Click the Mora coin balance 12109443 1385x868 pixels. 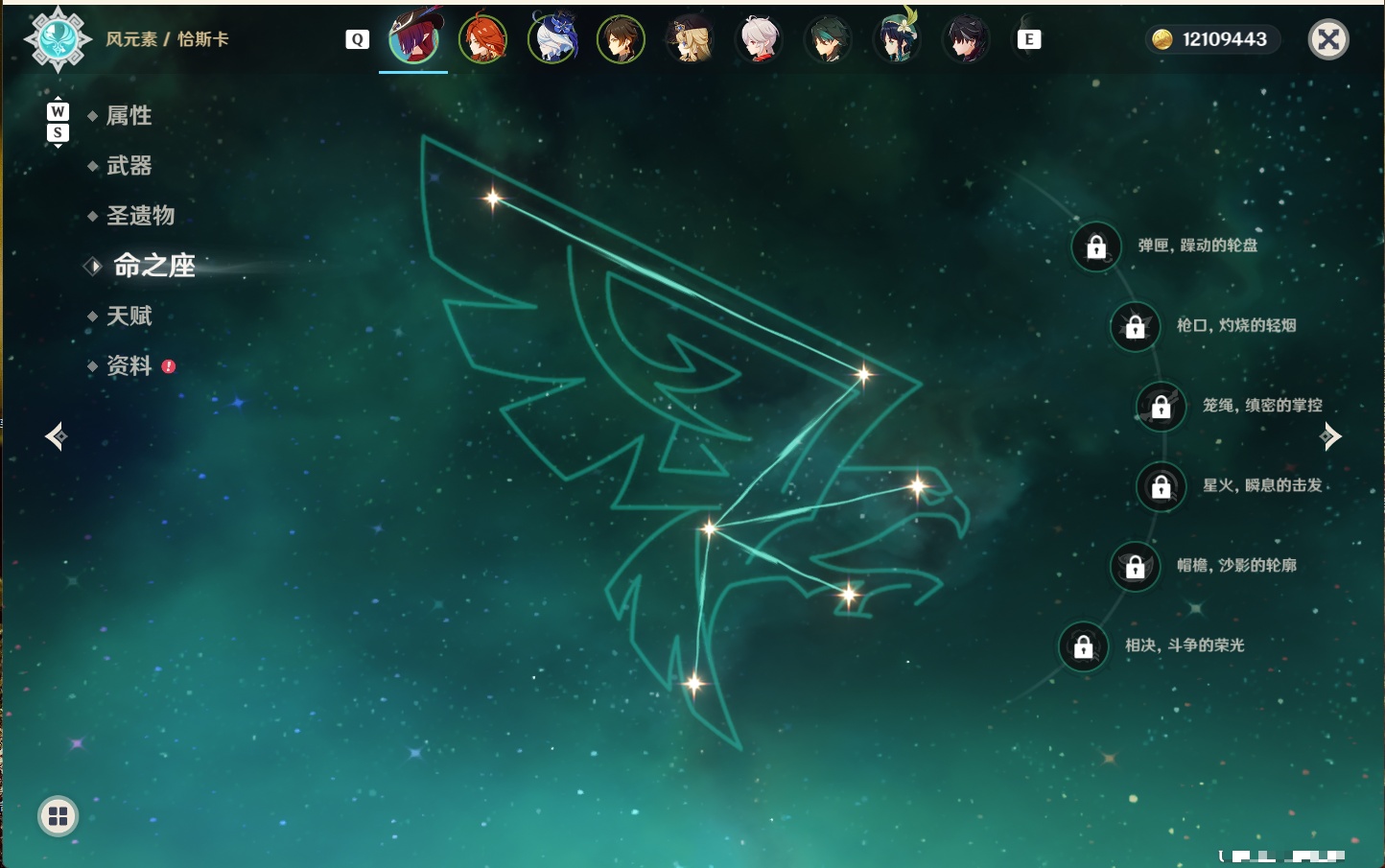click(1213, 39)
